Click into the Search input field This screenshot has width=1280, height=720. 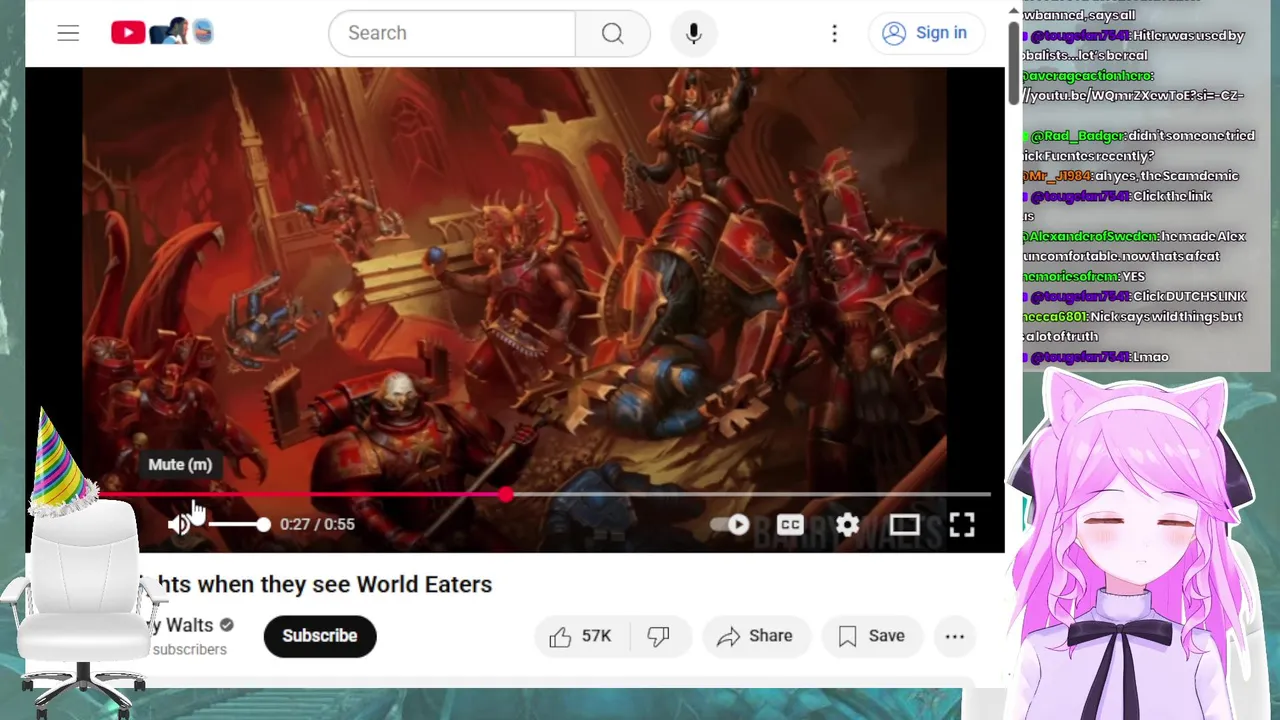(x=452, y=33)
